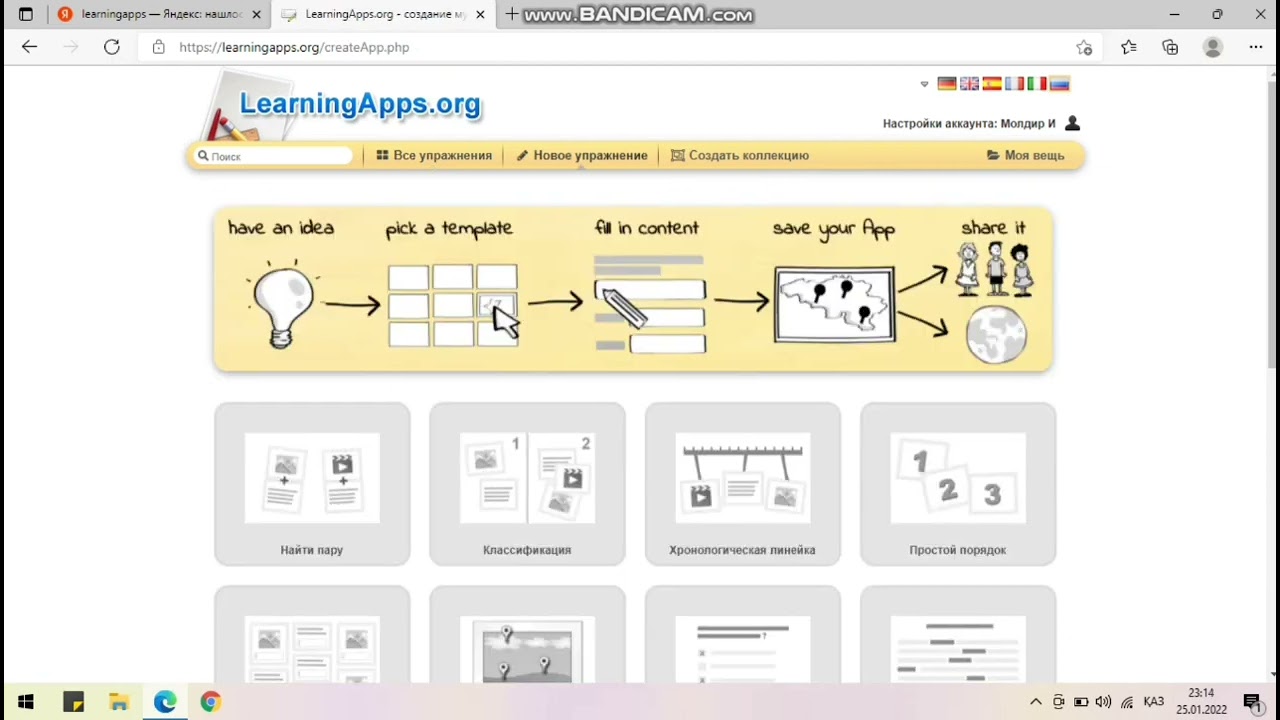Change input language ҚАЗ indicator
Screen dimensions: 1280x720
(1153, 702)
